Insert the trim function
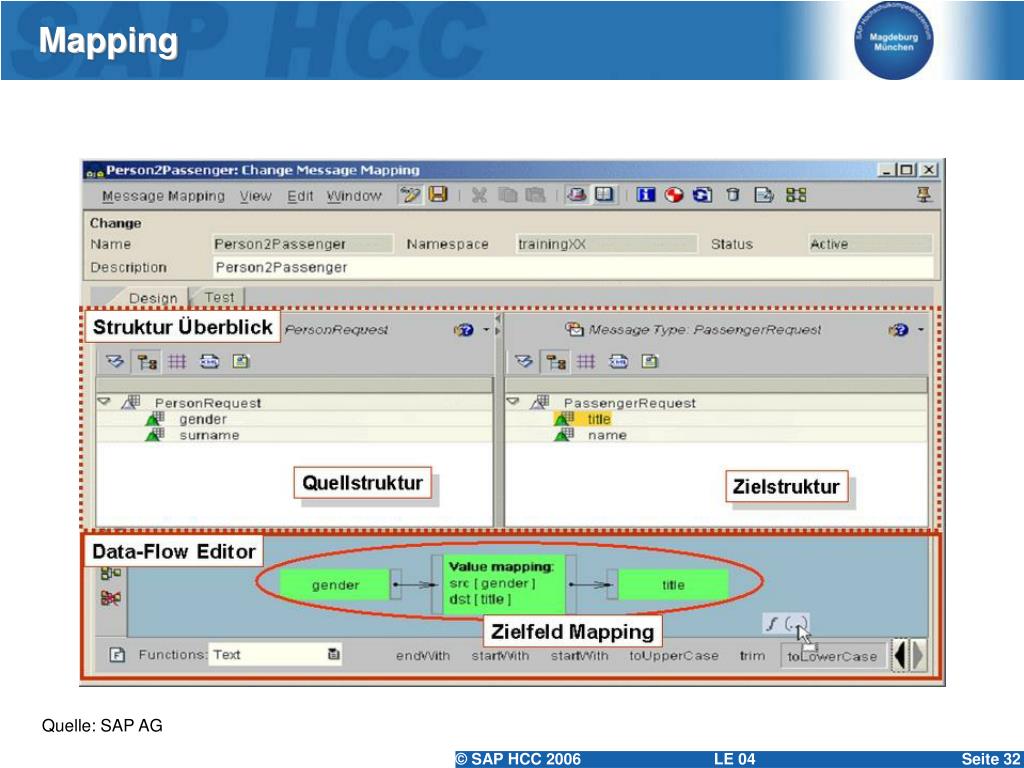 [x=752, y=656]
